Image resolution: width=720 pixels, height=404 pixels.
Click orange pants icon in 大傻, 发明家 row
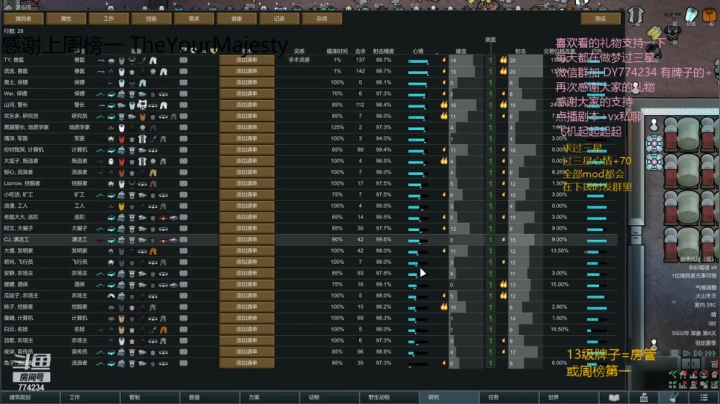pos(153,251)
